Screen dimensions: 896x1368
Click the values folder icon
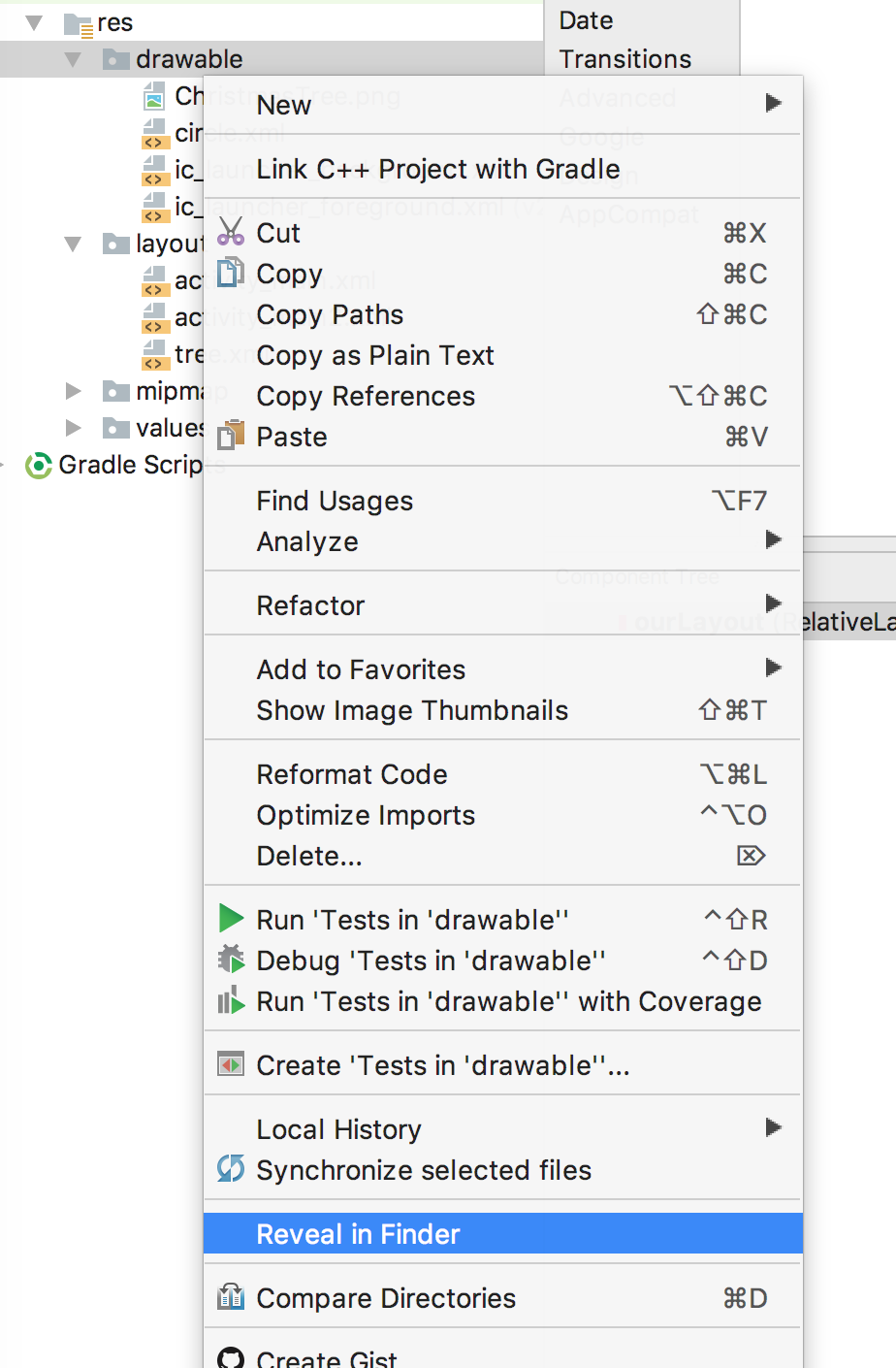116,428
